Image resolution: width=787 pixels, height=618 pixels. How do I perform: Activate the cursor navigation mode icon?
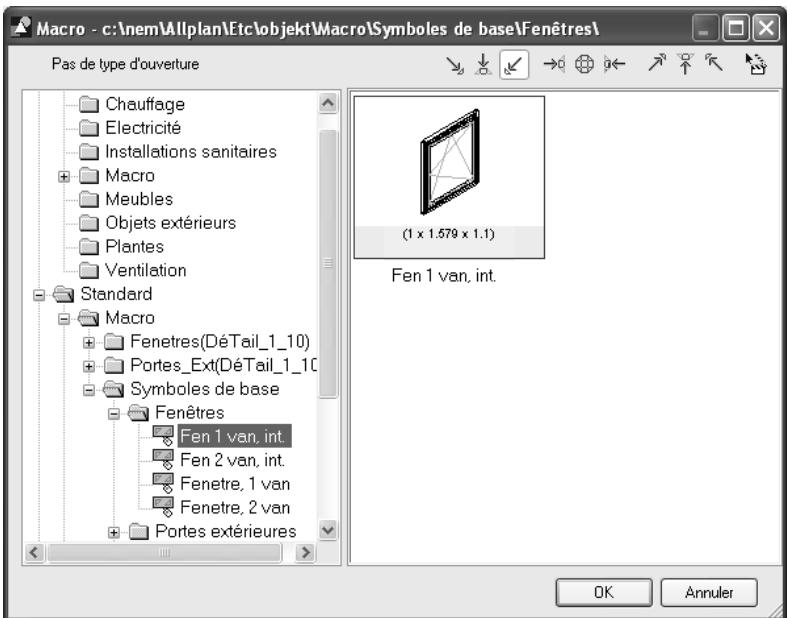pyautogui.click(x=755, y=64)
